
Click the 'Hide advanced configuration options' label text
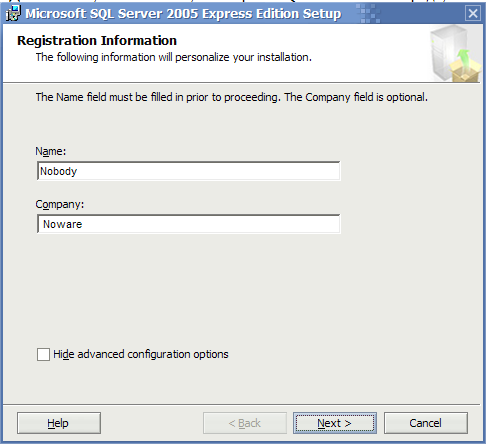[141, 354]
